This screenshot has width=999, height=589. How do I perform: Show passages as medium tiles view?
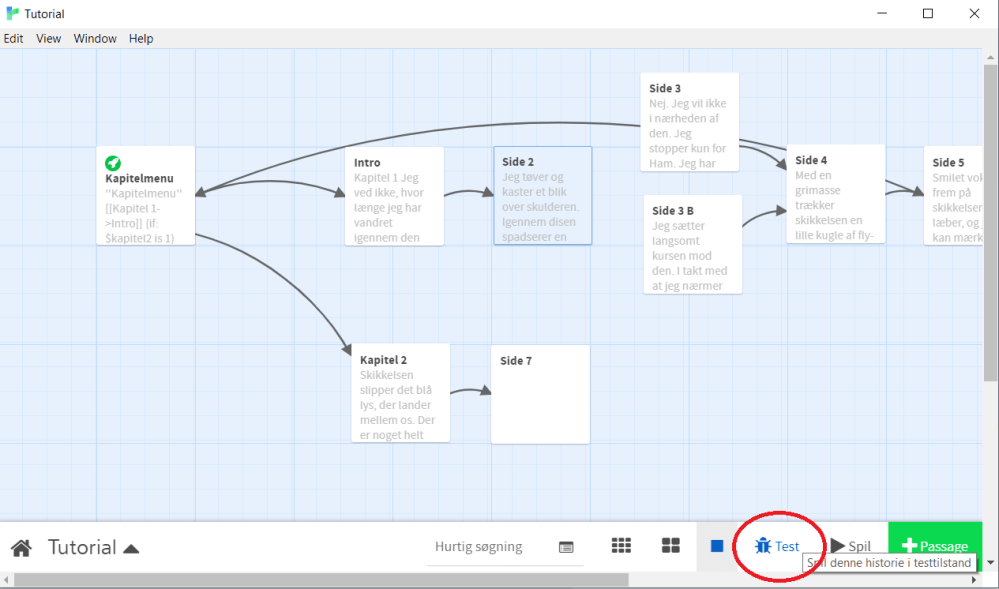pos(671,546)
